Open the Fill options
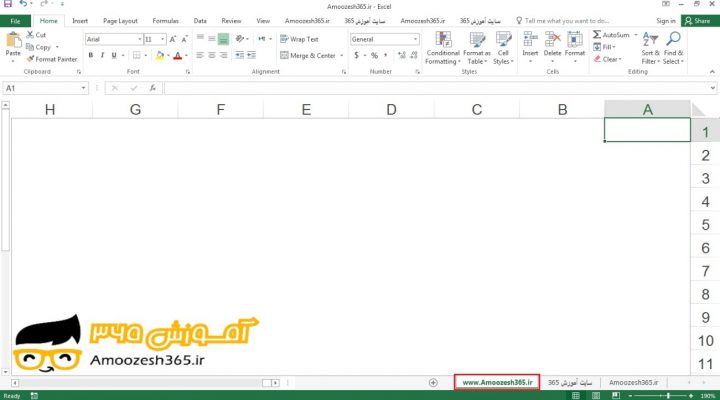The width and height of the screenshot is (720, 400). tap(604, 47)
